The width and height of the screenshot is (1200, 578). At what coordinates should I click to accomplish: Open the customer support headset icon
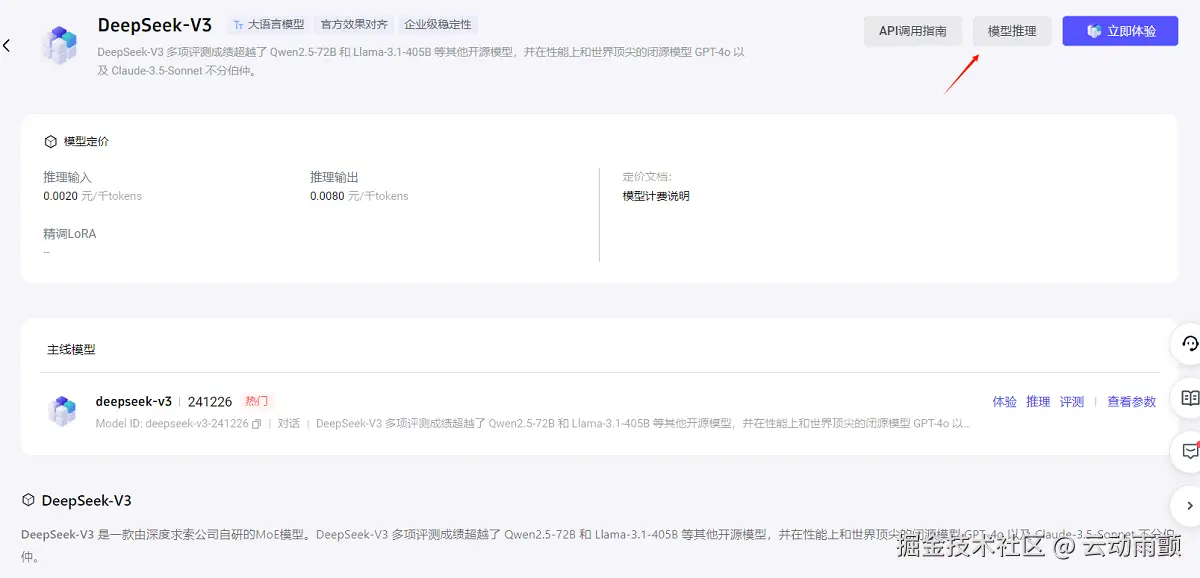tap(1190, 344)
